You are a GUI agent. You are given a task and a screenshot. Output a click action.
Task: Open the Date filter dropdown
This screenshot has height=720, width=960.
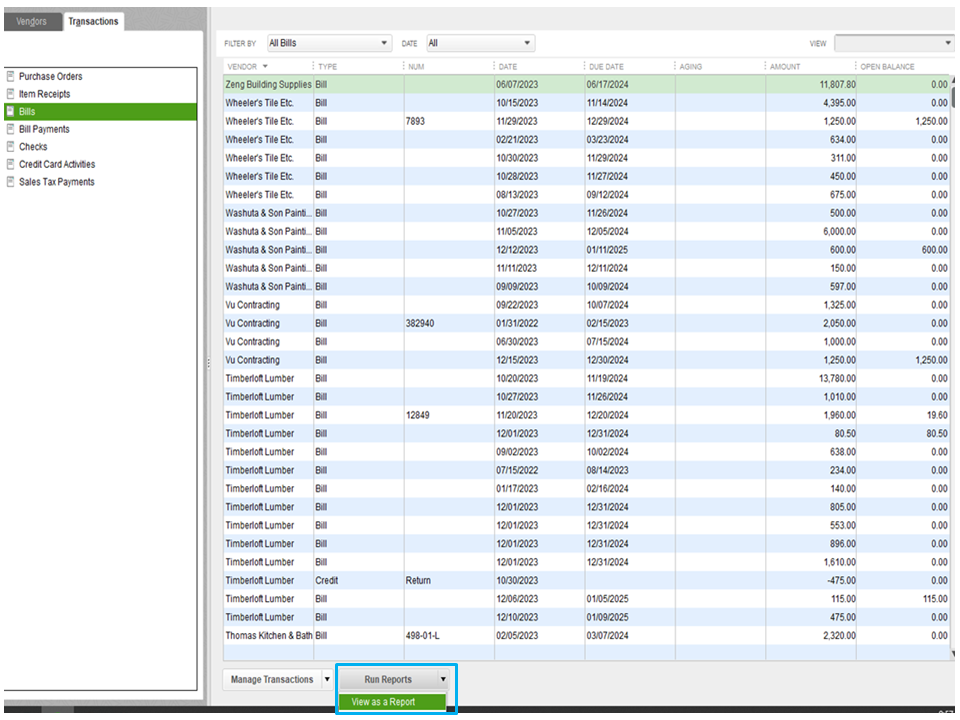(480, 43)
